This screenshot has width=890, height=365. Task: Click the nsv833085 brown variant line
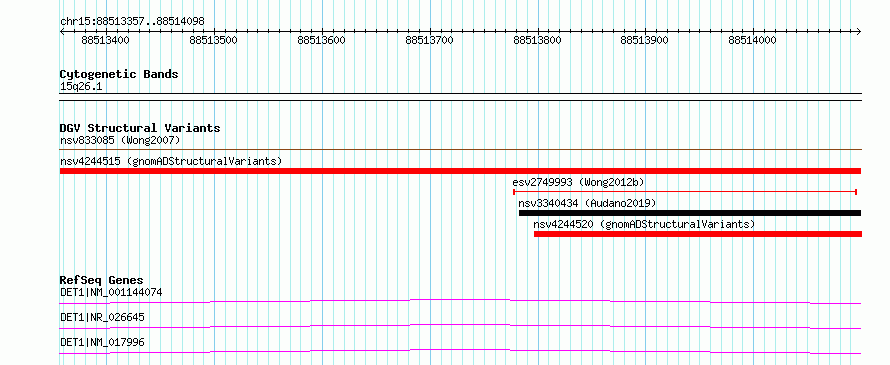tap(460, 150)
